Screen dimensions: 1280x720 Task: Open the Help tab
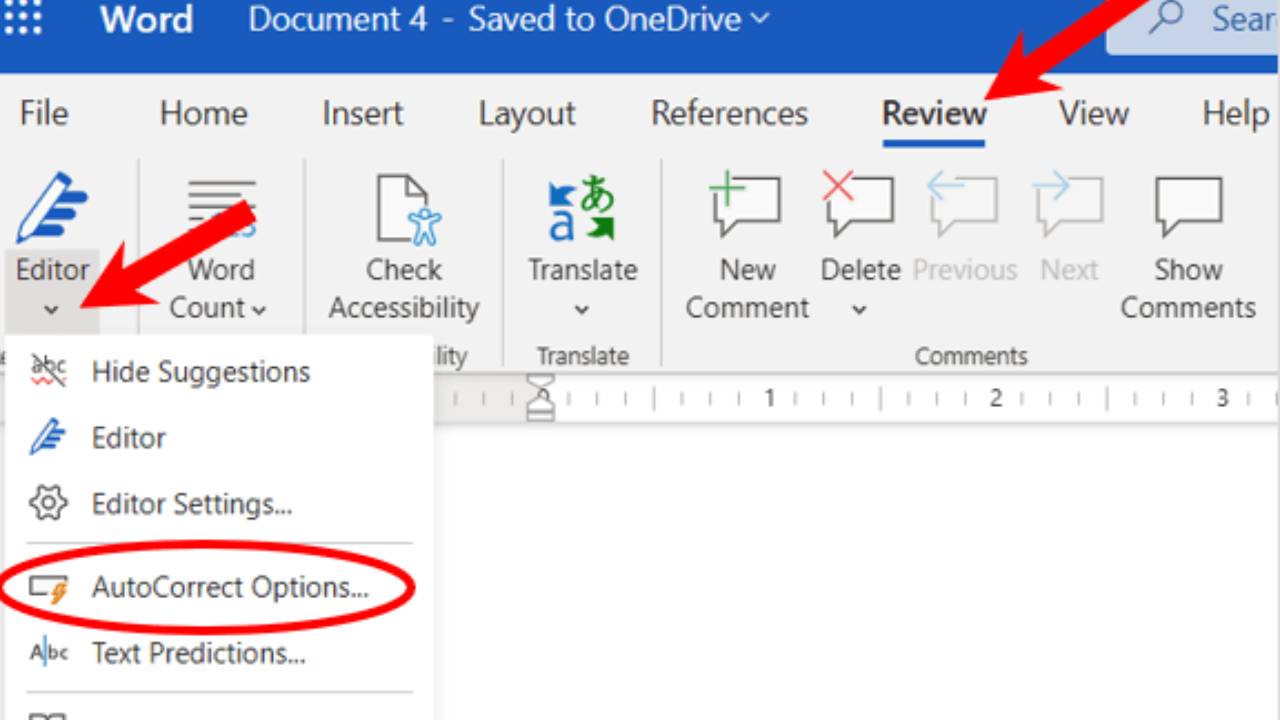1236,113
